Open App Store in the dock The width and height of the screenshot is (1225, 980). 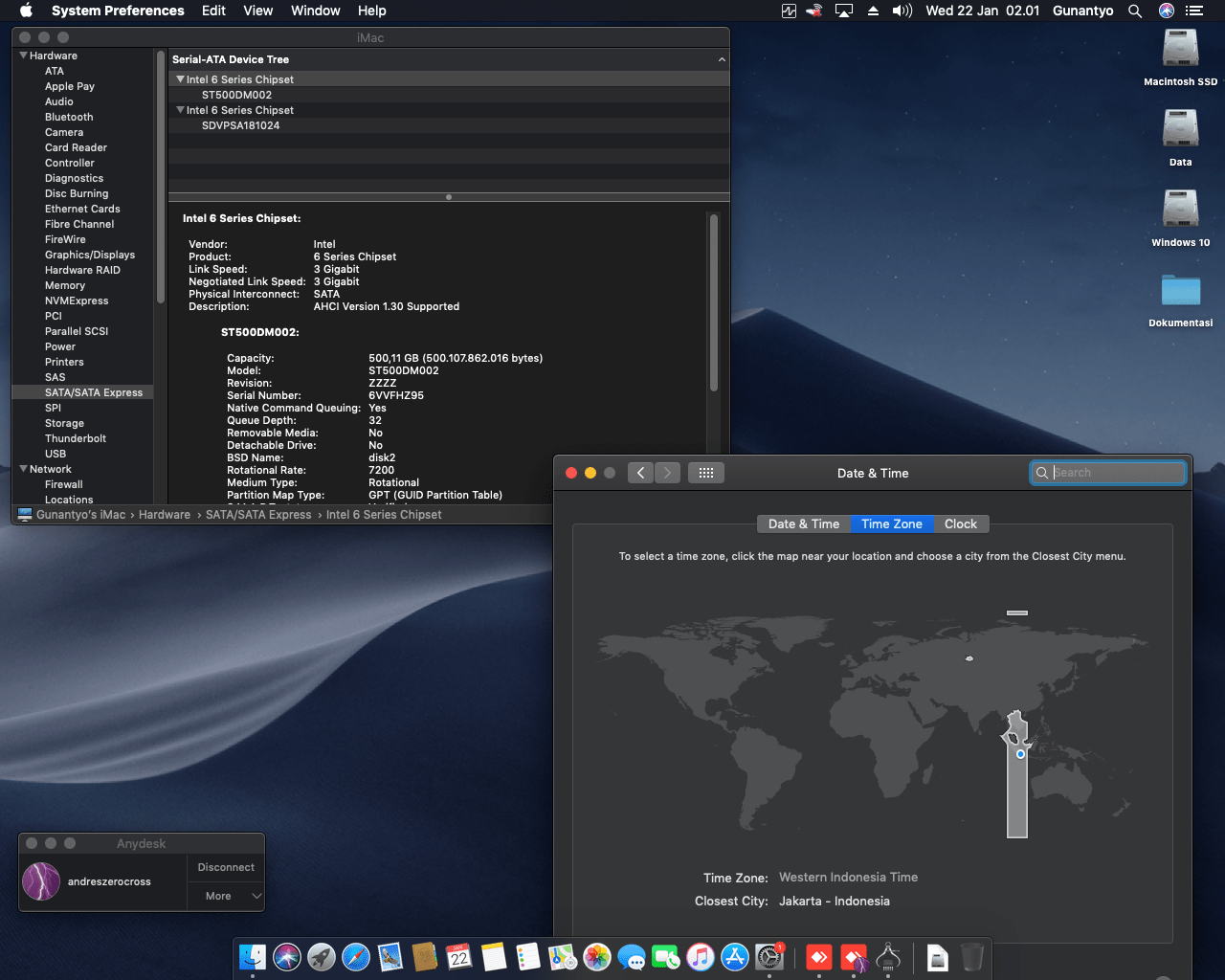[x=735, y=957]
